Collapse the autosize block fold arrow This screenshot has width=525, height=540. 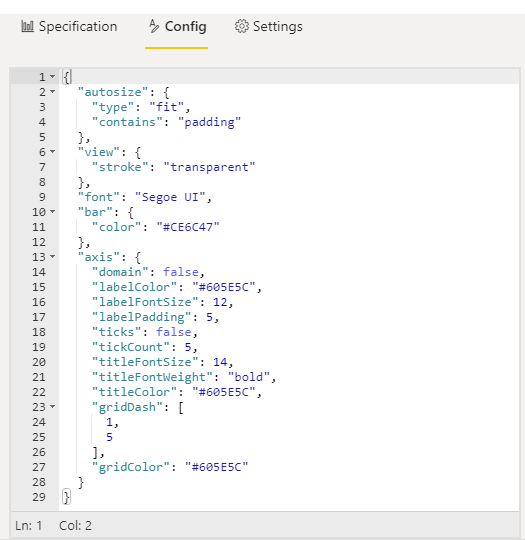(52, 92)
